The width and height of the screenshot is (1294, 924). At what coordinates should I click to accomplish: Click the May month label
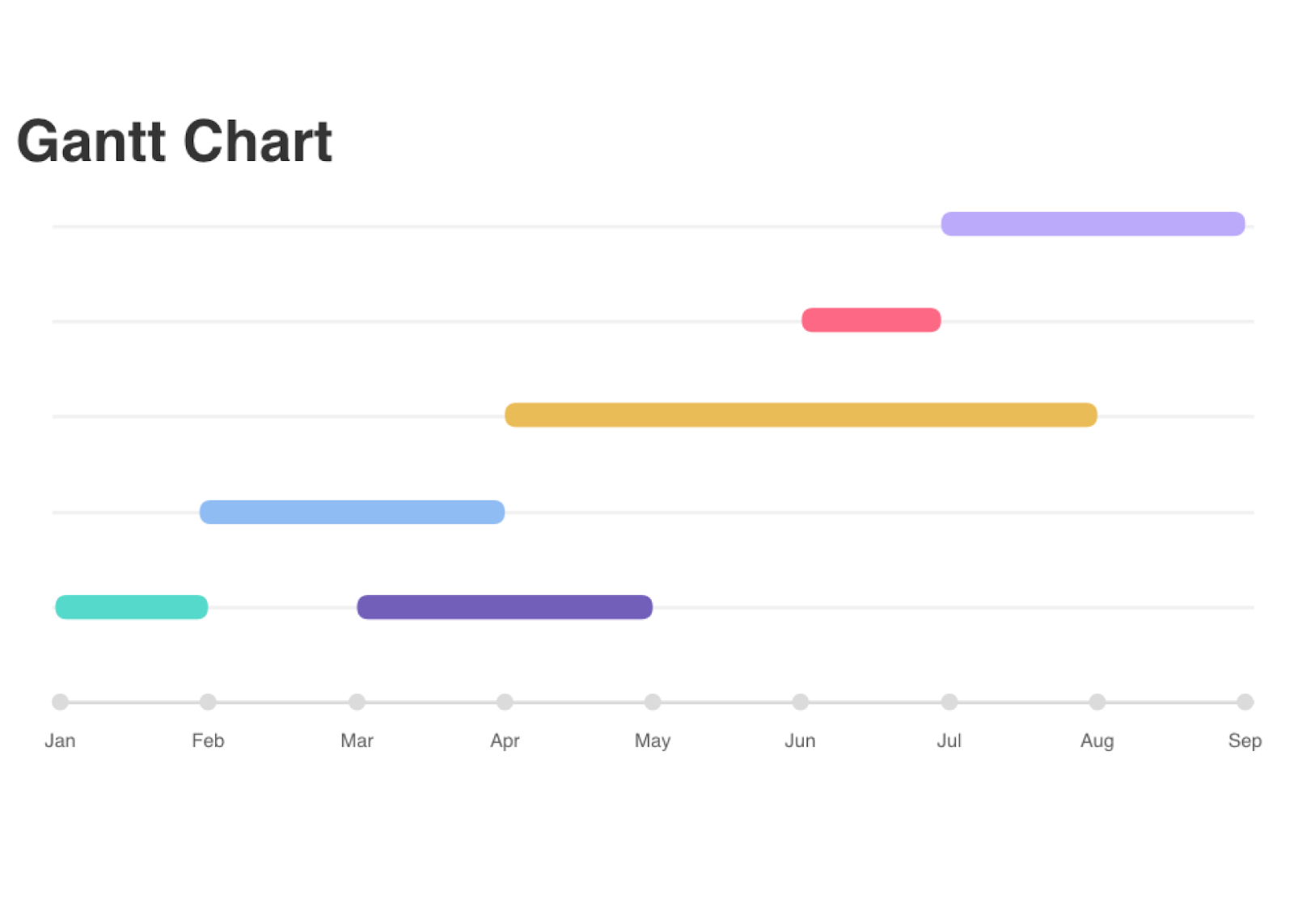coord(653,740)
